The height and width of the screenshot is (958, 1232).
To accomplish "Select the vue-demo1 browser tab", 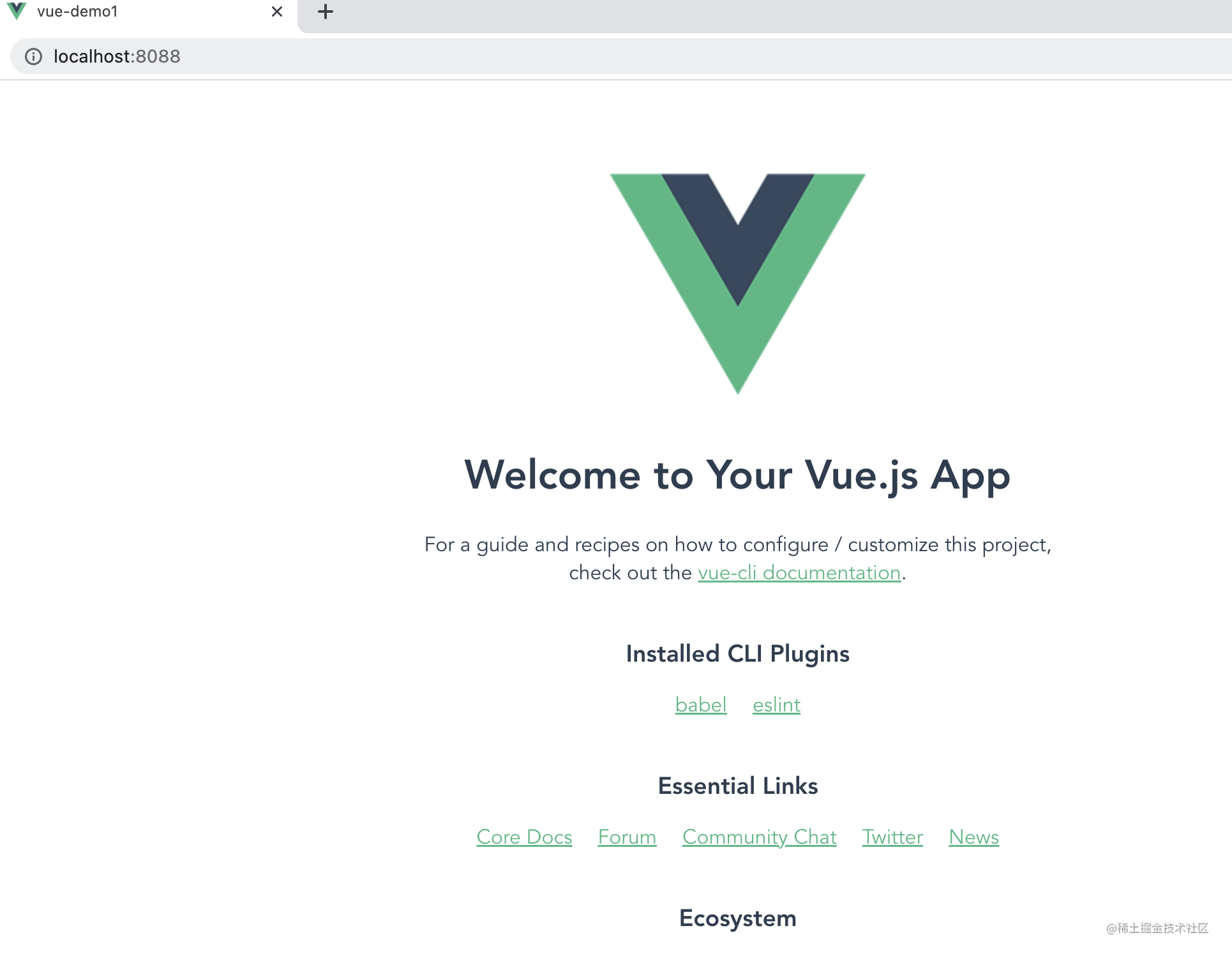I will pos(148,13).
